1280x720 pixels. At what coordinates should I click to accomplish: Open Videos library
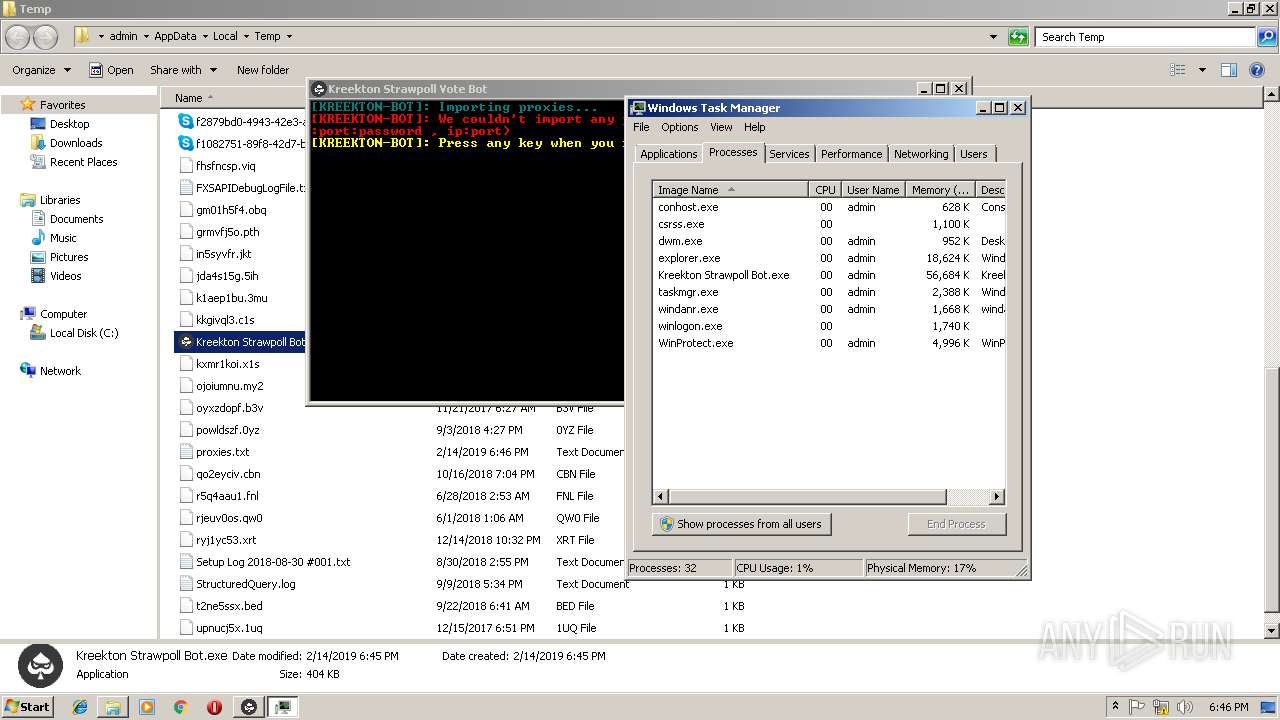pyautogui.click(x=65, y=276)
